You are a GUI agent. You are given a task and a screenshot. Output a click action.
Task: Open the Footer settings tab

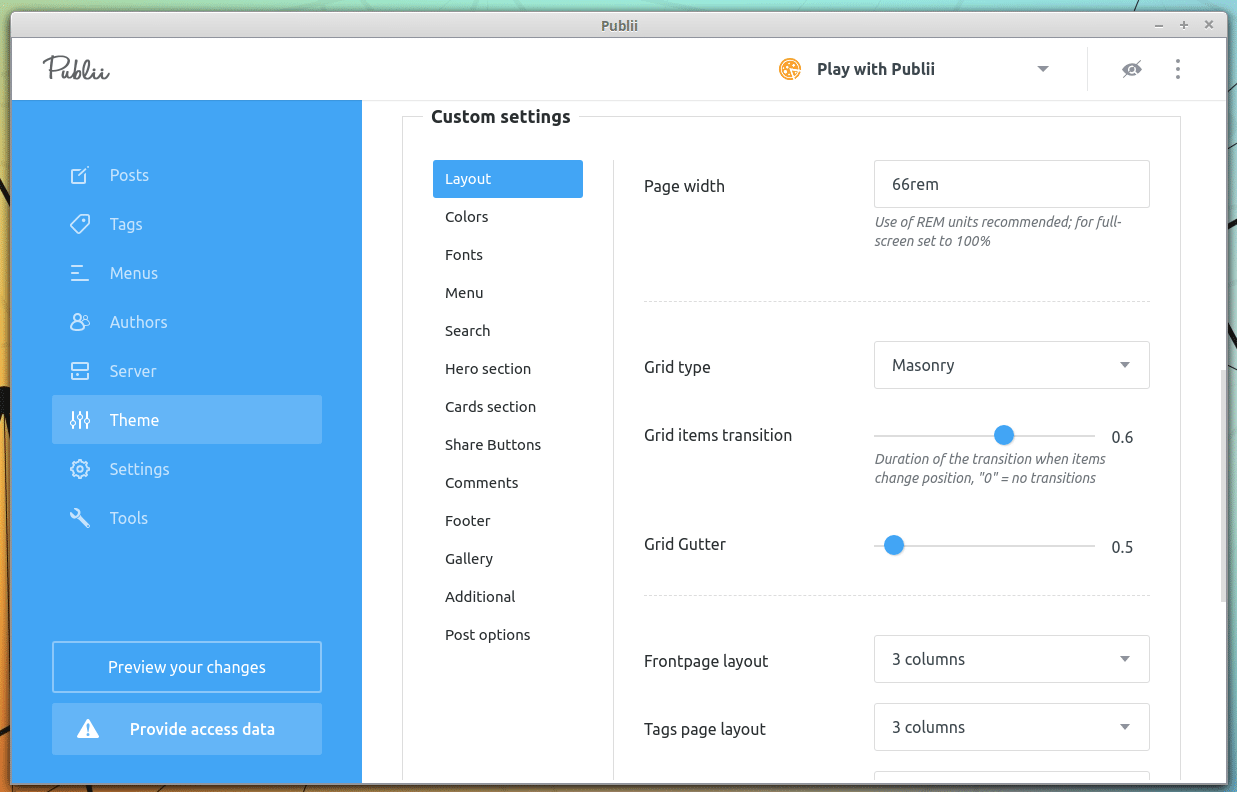(x=508, y=521)
